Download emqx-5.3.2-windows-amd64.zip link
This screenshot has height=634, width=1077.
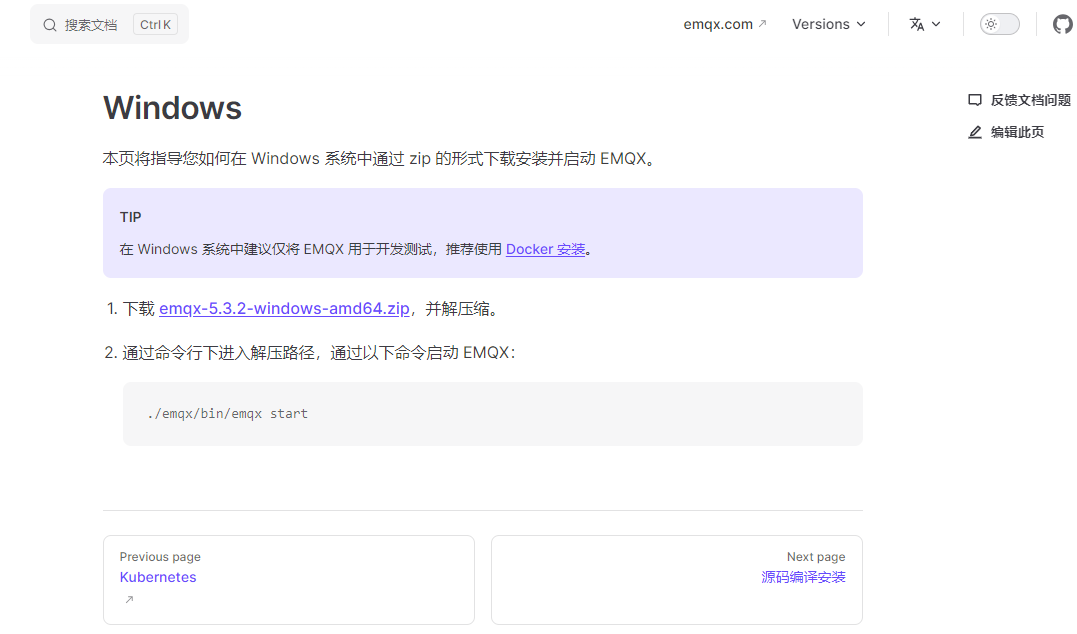click(x=284, y=308)
